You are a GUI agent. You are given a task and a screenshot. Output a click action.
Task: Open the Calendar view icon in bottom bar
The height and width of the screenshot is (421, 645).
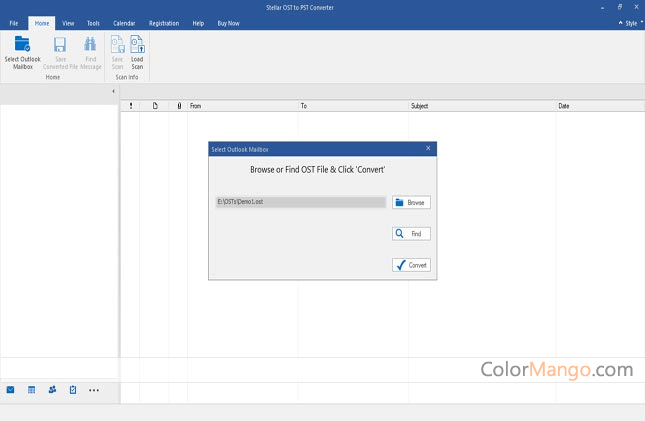[31, 390]
